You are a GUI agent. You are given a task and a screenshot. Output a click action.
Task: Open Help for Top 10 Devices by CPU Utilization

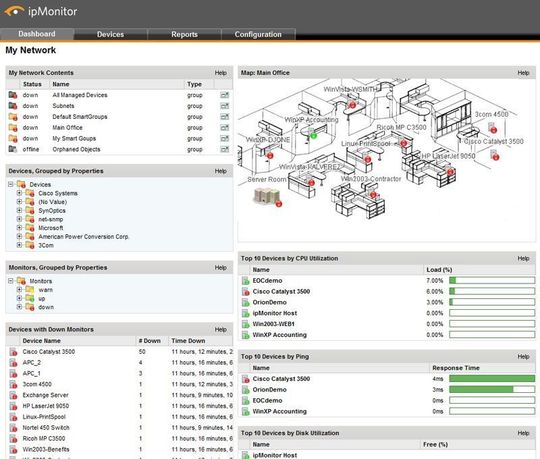pos(523,258)
